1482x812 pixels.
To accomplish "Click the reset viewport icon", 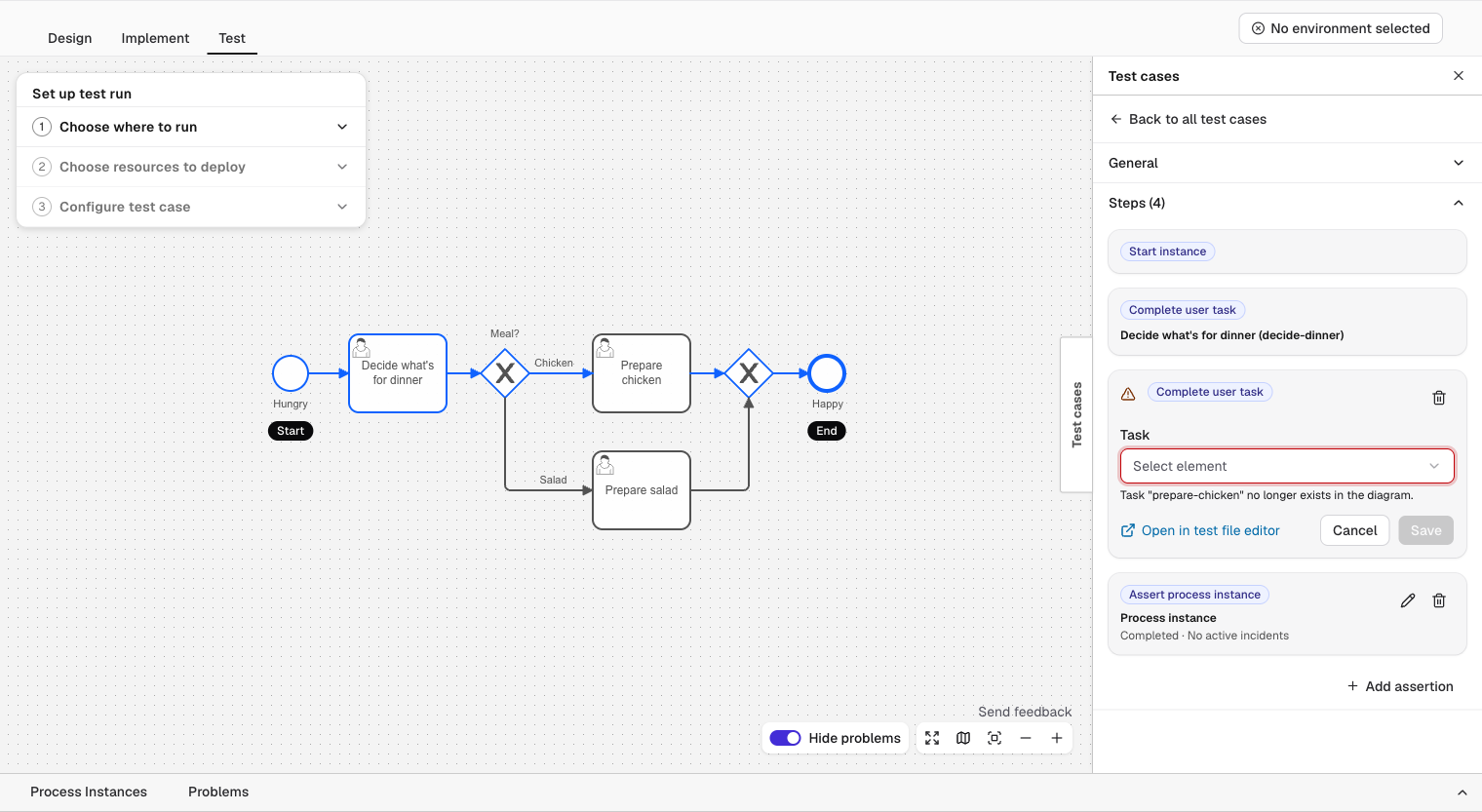I will coord(994,738).
